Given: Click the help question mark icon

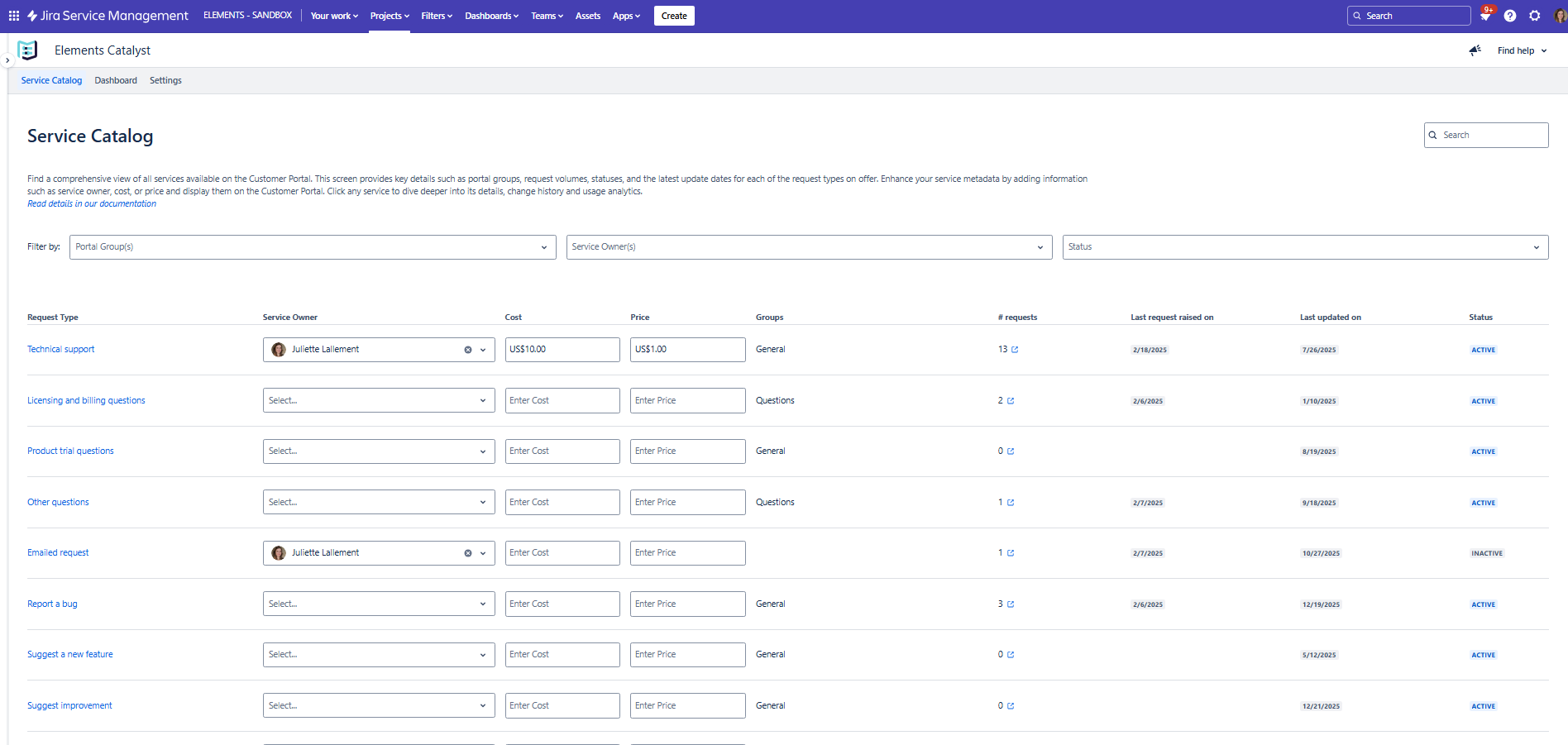Looking at the screenshot, I should [x=1510, y=16].
